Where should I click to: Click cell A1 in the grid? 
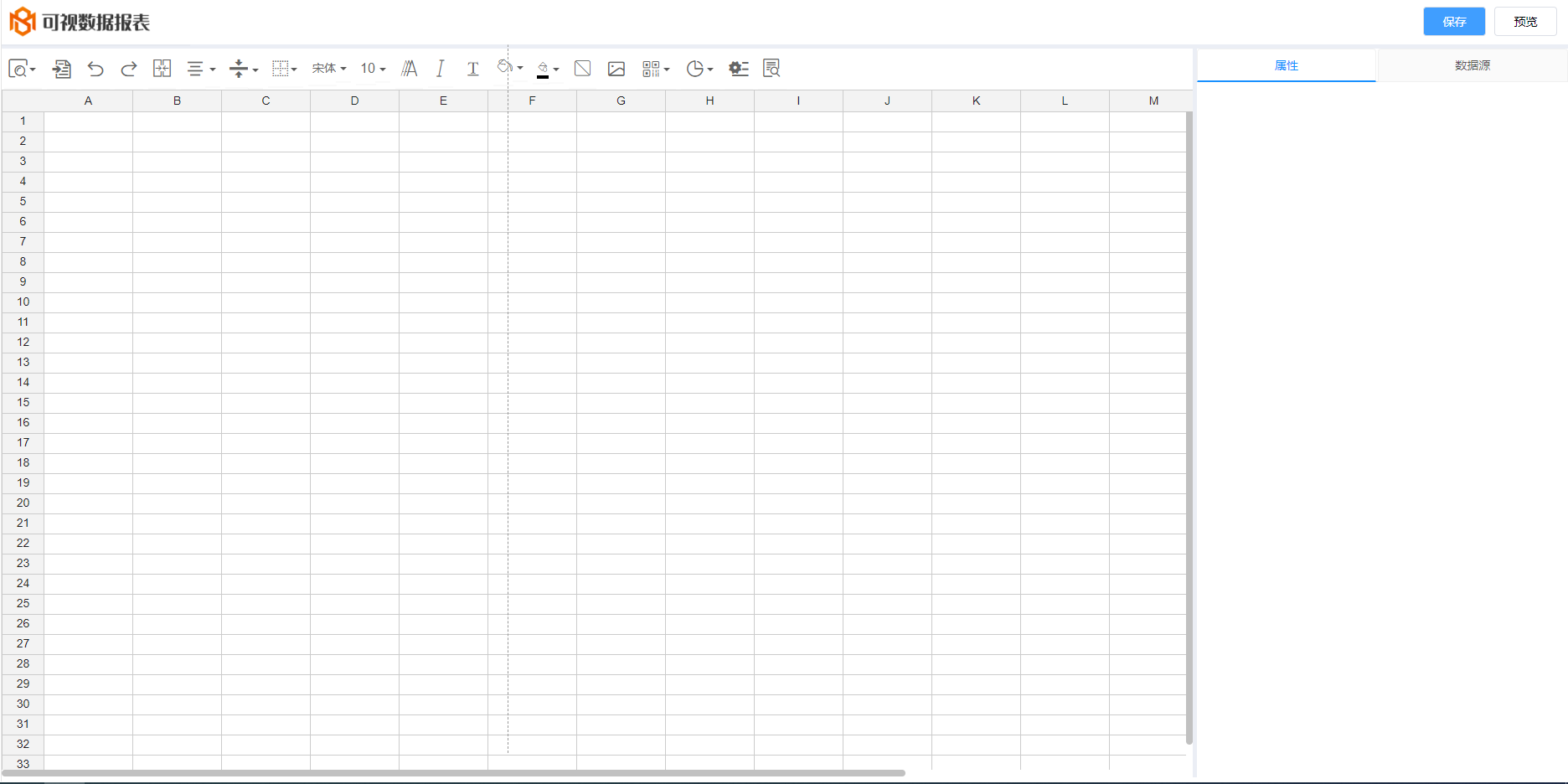(88, 121)
